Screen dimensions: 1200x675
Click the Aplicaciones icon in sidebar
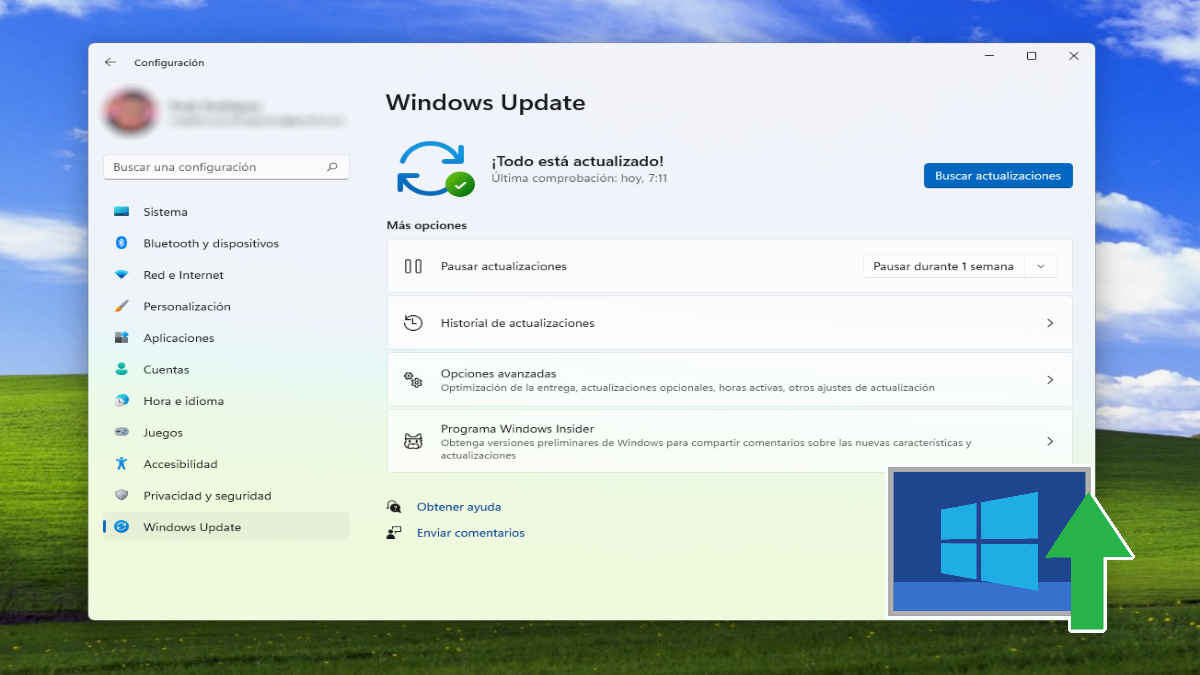121,338
